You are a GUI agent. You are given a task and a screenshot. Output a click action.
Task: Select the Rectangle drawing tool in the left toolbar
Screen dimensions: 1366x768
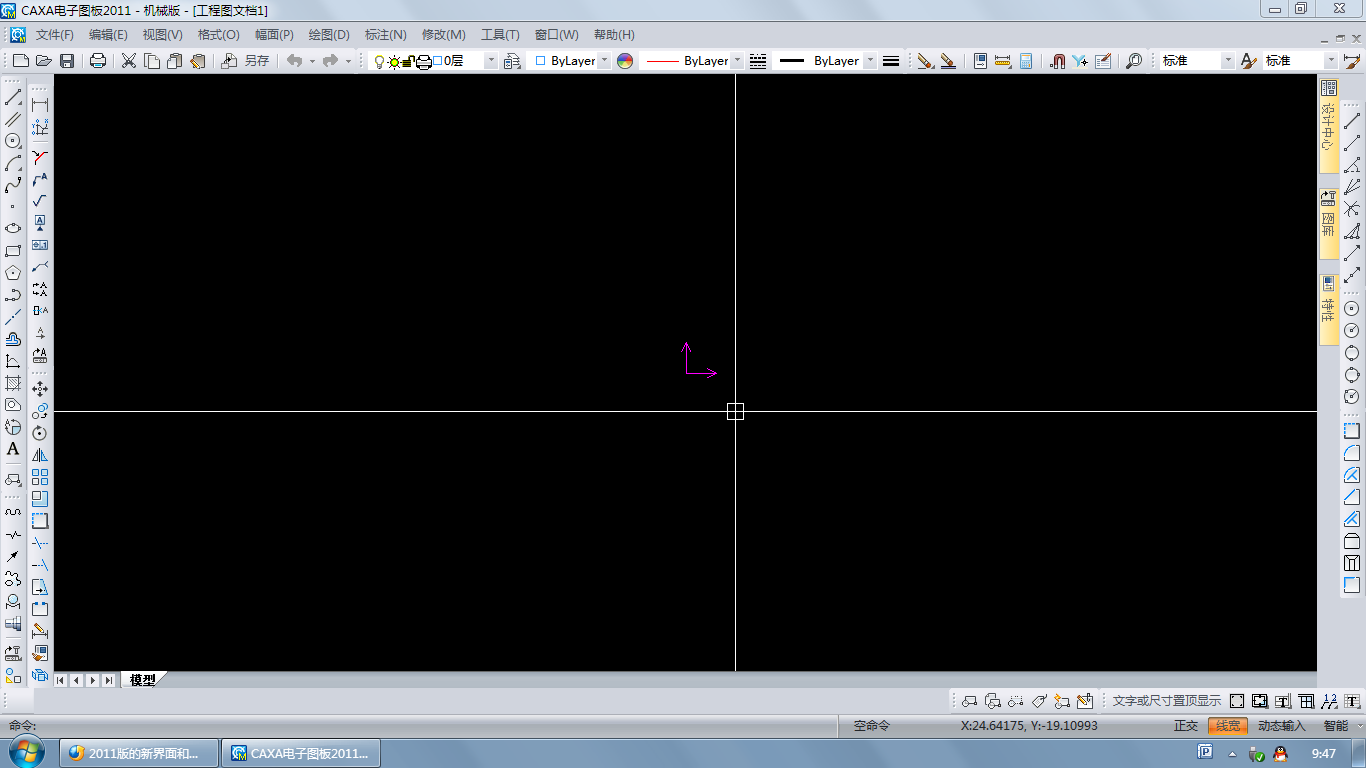pos(13,251)
